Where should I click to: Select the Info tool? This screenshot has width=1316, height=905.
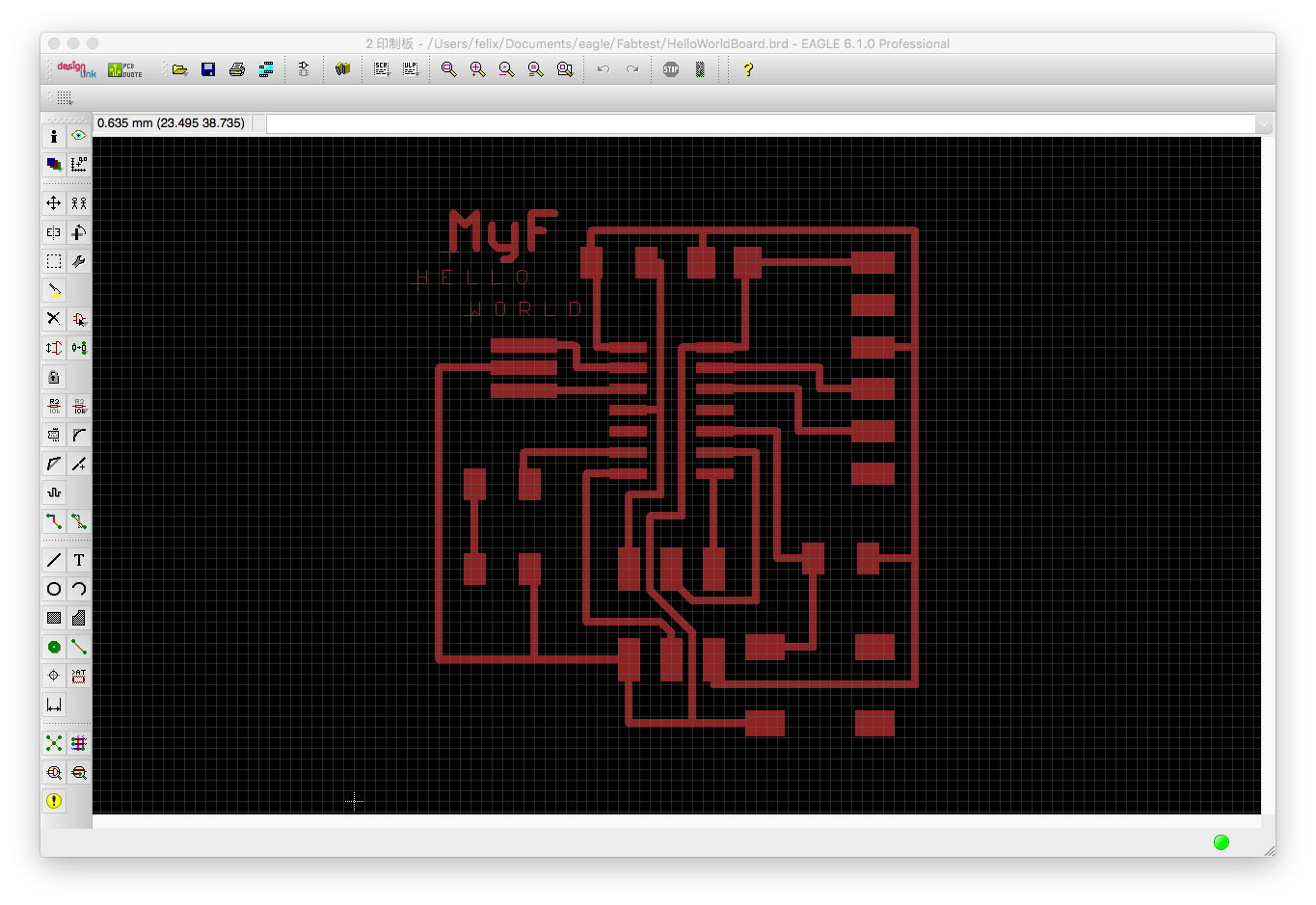coord(53,136)
